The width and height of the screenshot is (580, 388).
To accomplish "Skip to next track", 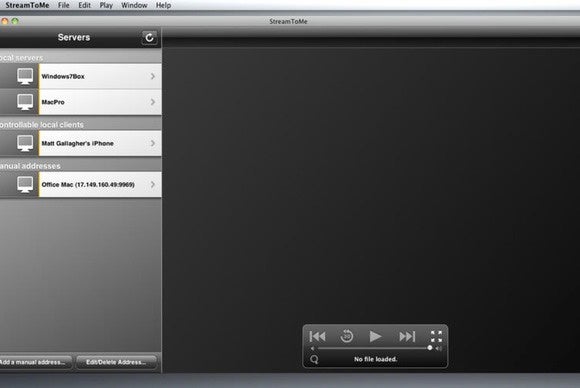I will pyautogui.click(x=407, y=336).
